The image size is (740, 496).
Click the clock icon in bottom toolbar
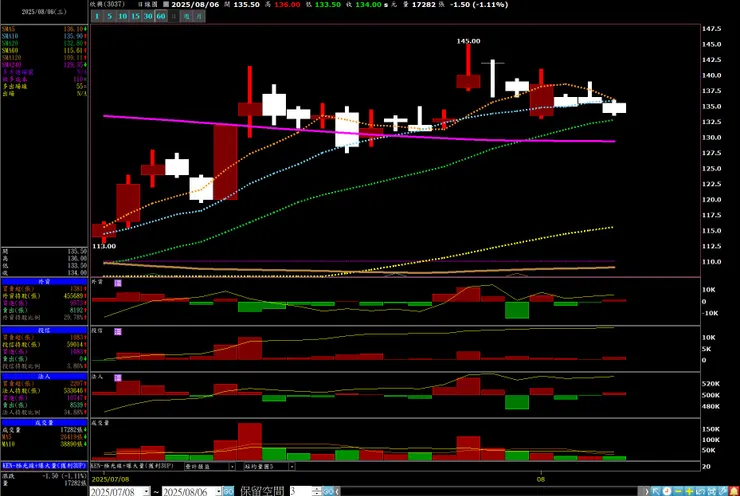coord(667,491)
